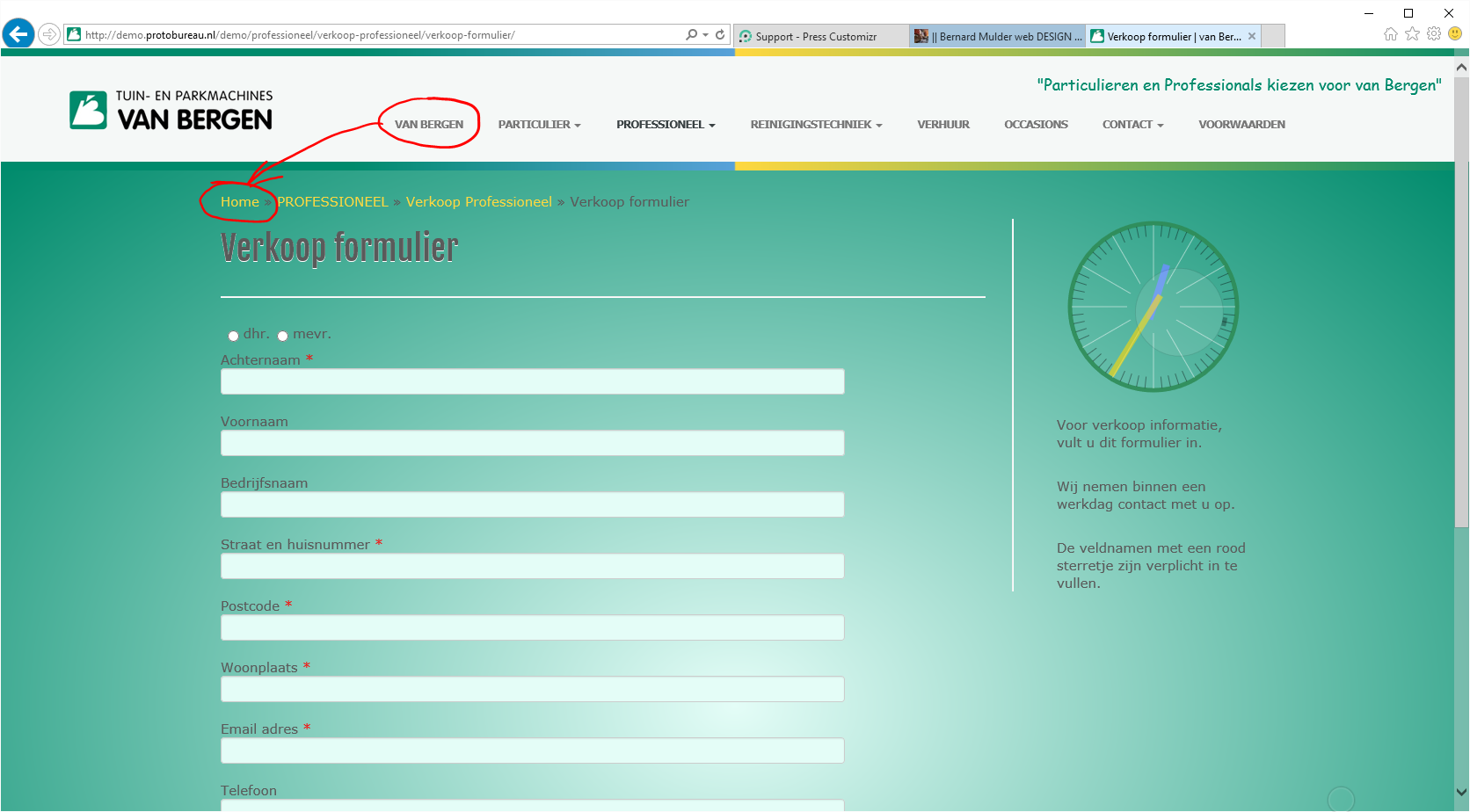
Task: Expand the PARTICULIER dropdown menu
Action: coord(539,125)
